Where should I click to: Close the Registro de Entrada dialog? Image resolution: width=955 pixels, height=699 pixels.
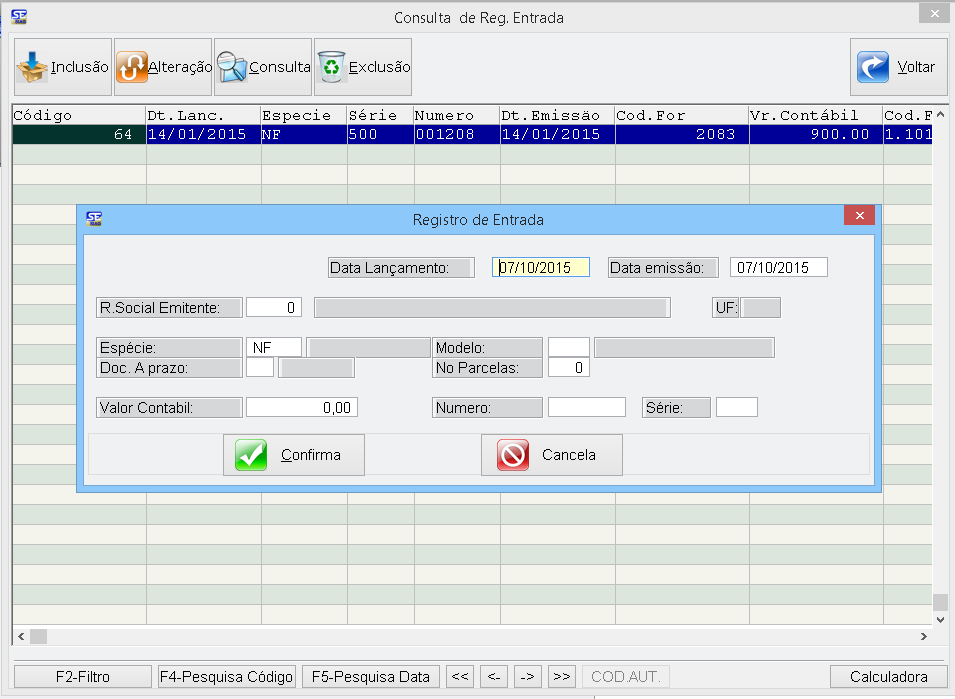point(859,216)
